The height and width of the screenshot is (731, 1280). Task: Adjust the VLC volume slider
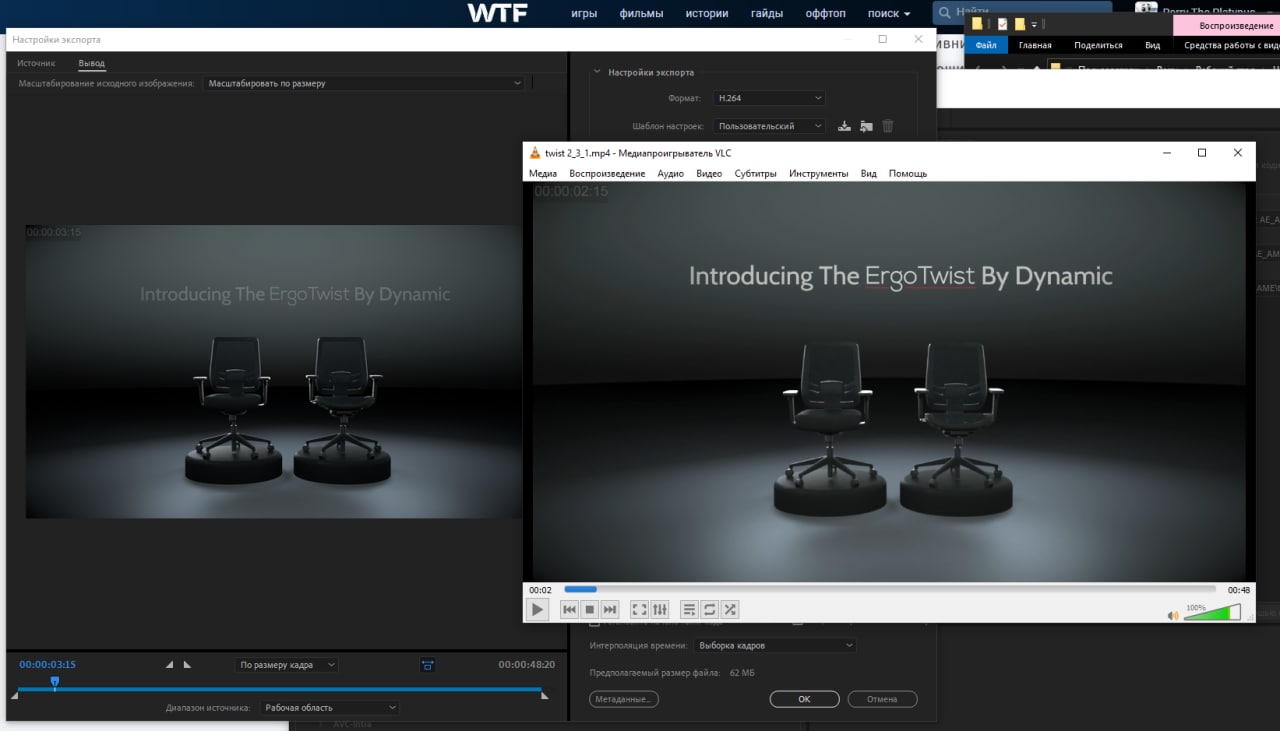click(1212, 612)
